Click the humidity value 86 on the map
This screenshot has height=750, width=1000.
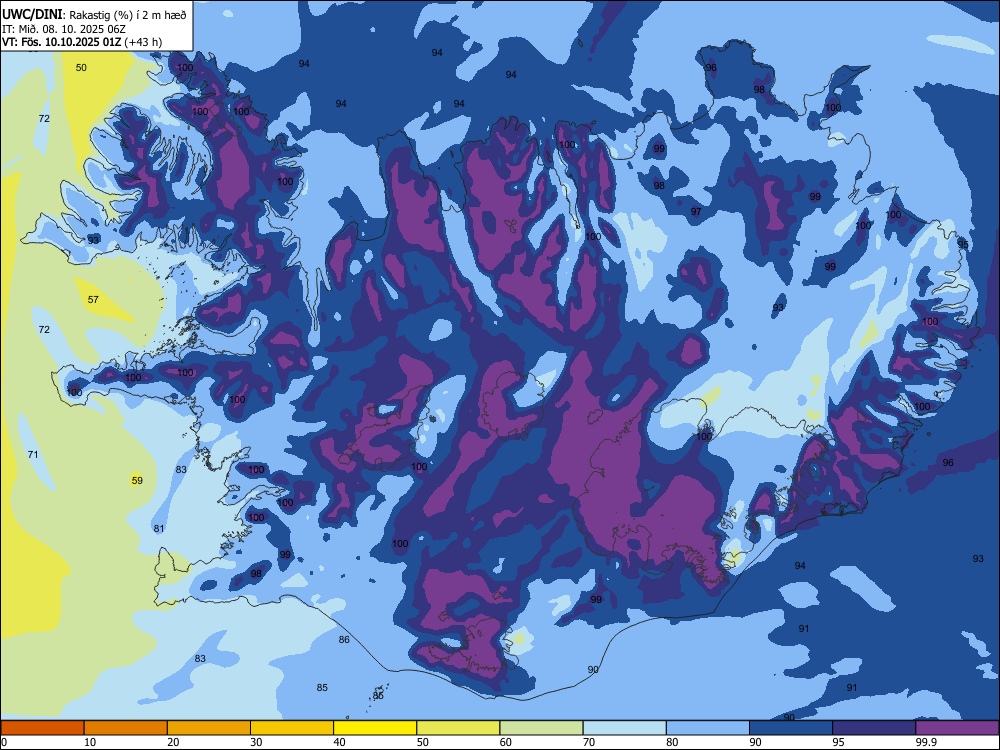(x=344, y=639)
